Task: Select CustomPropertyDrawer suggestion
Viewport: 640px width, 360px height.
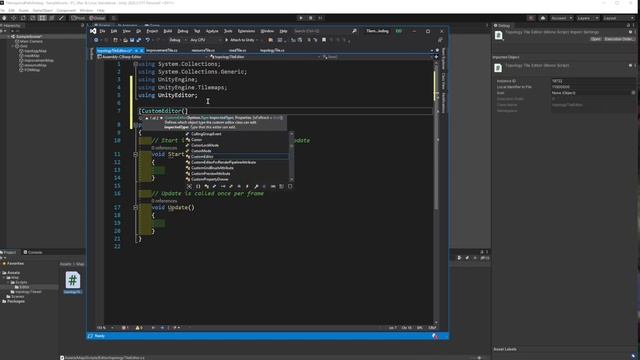Action: pos(237,180)
